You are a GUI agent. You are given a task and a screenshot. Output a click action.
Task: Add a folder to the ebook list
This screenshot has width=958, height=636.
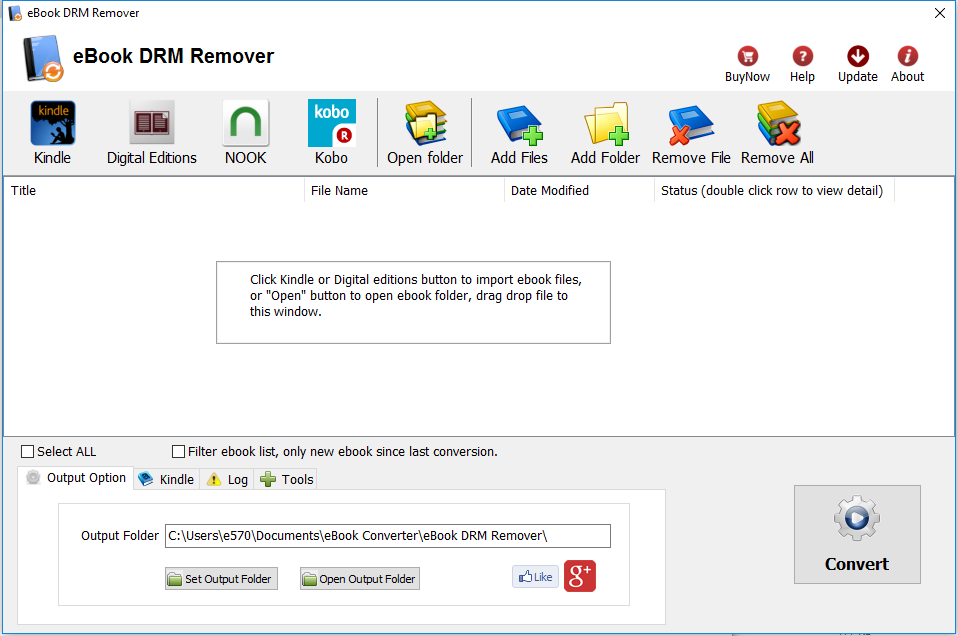tap(605, 130)
